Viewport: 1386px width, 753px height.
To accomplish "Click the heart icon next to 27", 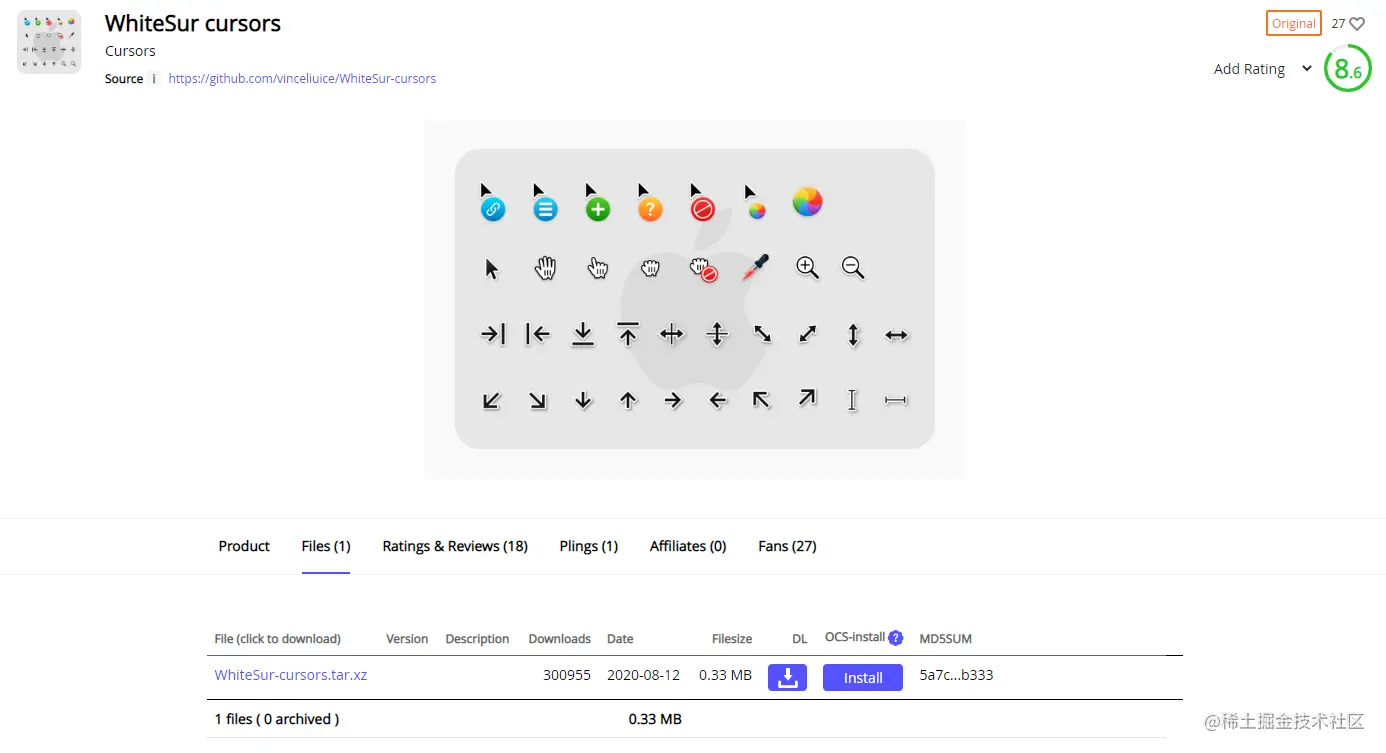I will (1357, 24).
